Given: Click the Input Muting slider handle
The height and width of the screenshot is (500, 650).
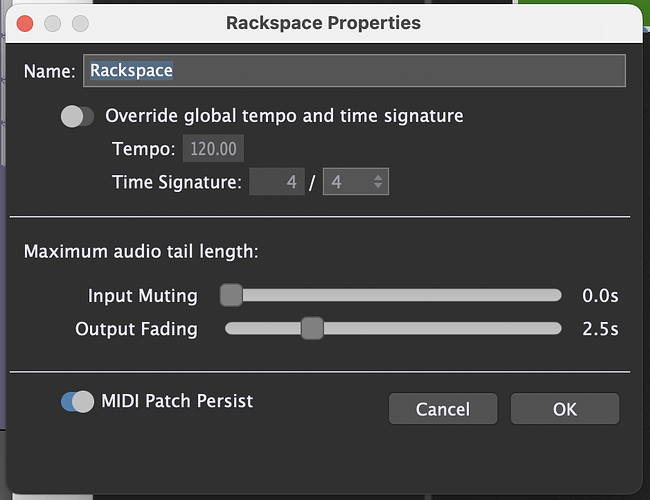Looking at the screenshot, I should [231, 295].
